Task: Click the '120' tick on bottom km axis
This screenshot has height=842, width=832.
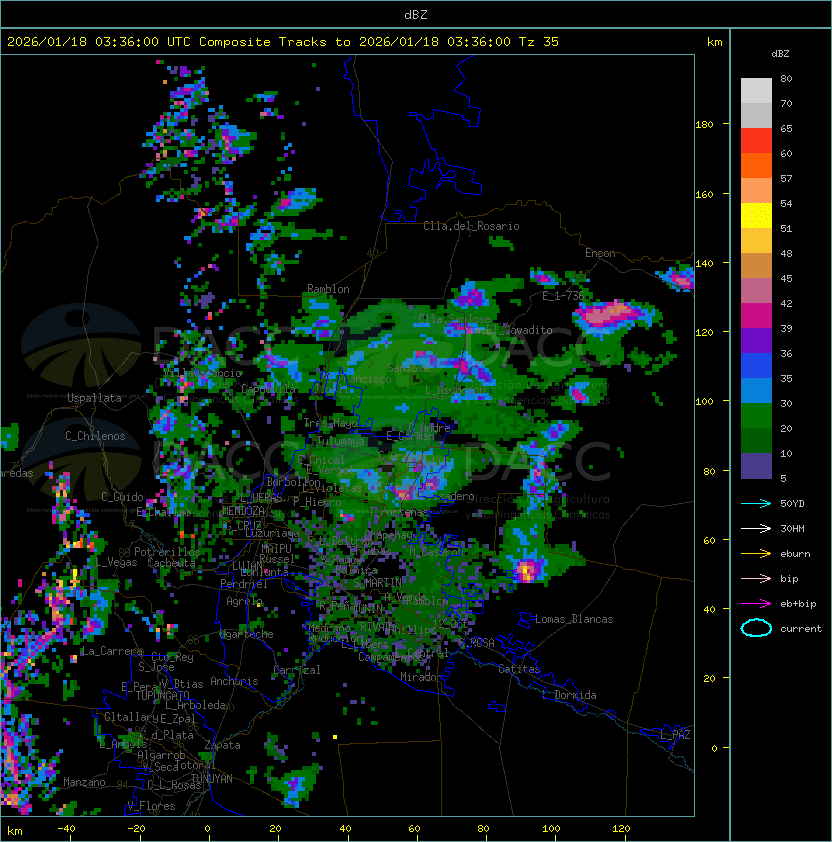Action: pos(621,829)
